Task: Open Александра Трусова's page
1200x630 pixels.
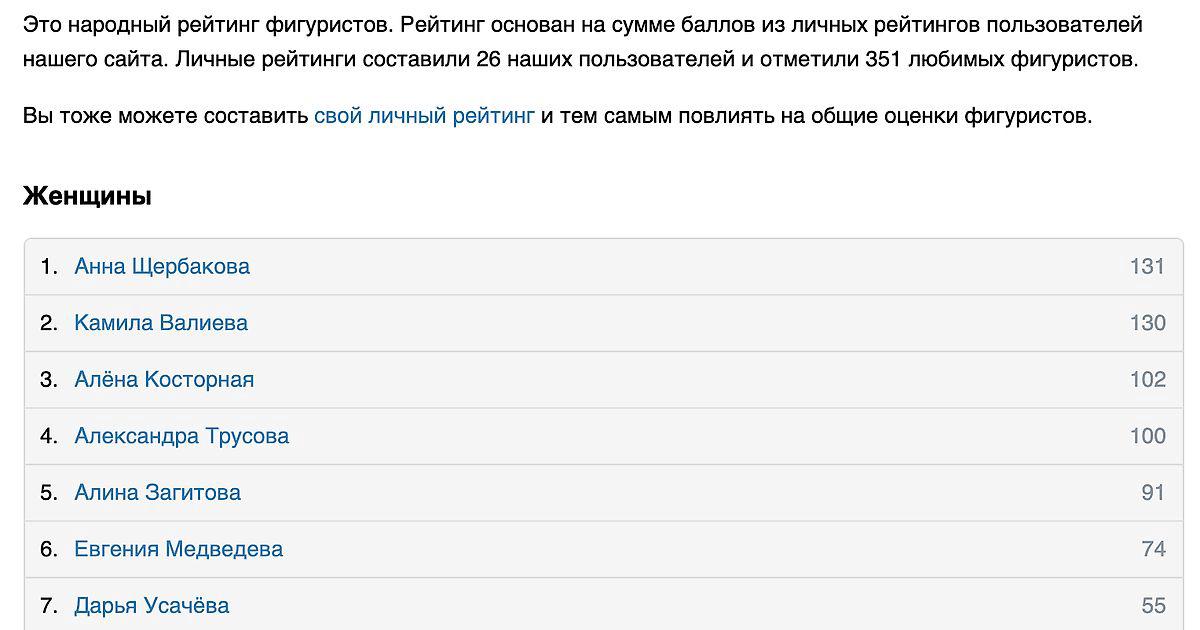Action: click(x=181, y=436)
